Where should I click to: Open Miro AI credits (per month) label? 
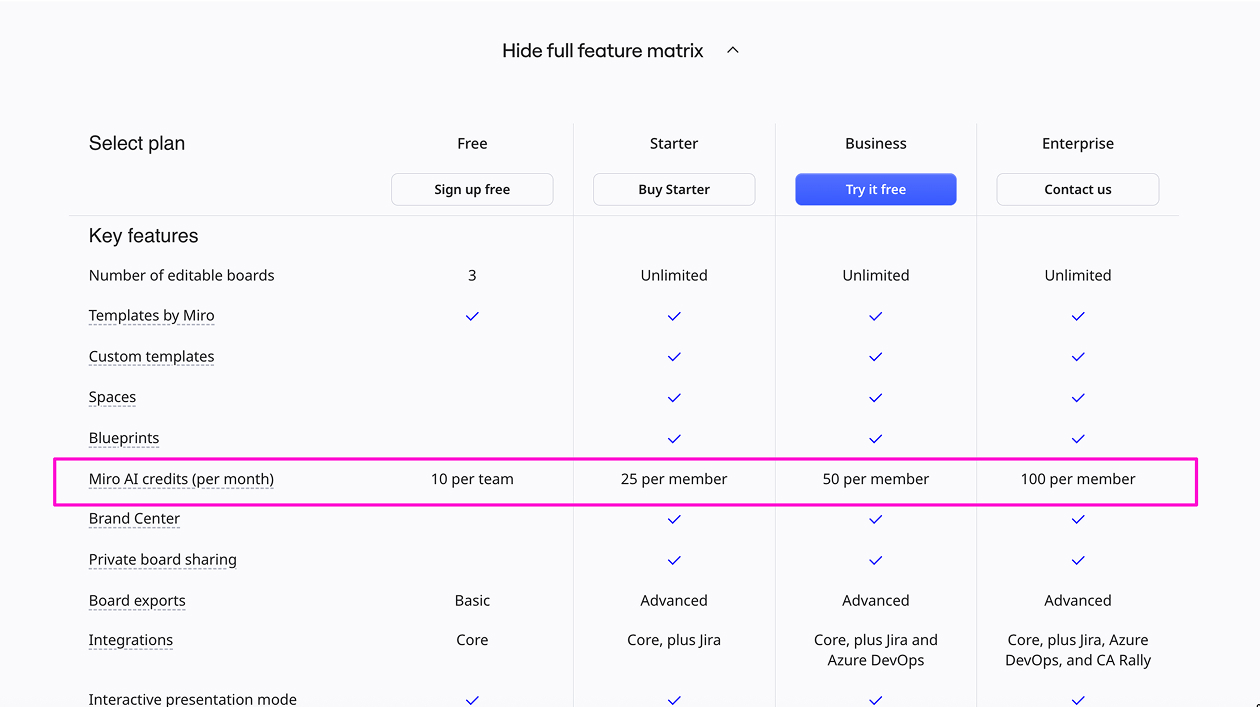coord(181,479)
